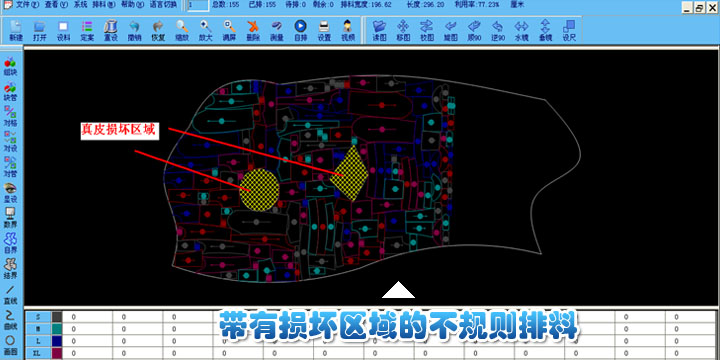Image resolution: width=720 pixels, height=360 pixels.
Task: Toggle the 对设 checkbox-style sidebar icon
Action: [10, 141]
